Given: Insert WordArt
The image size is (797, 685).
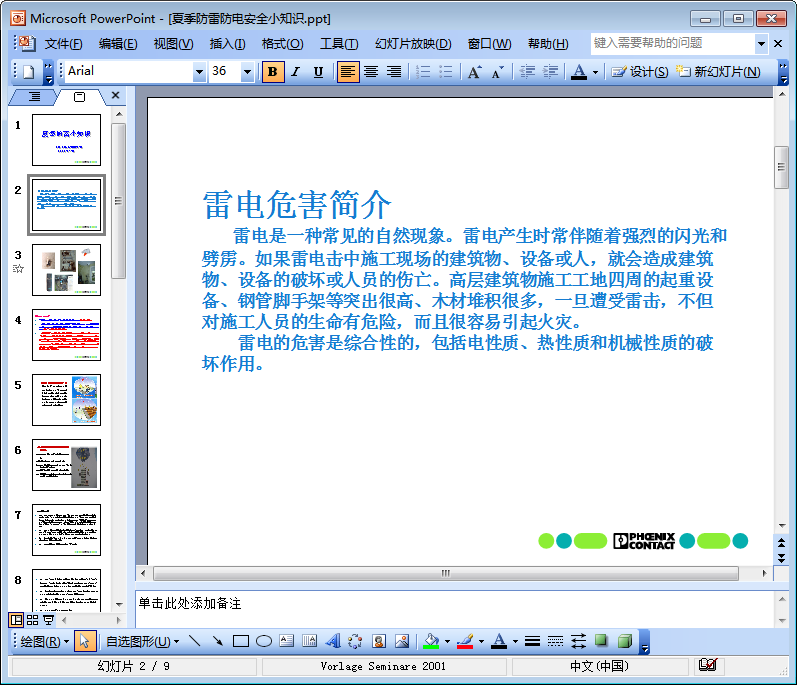Looking at the screenshot, I should 333,641.
